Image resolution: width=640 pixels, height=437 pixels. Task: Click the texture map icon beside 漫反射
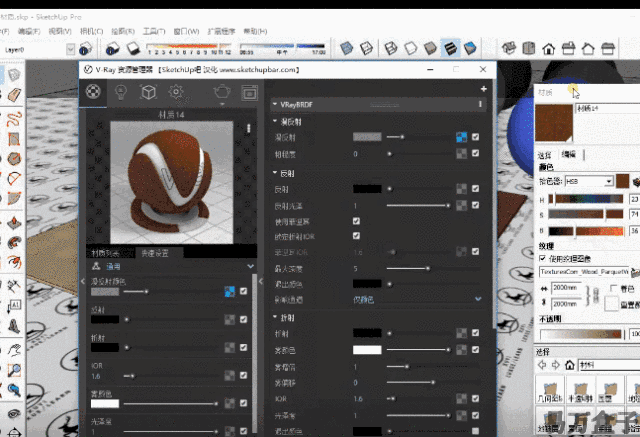(x=461, y=137)
